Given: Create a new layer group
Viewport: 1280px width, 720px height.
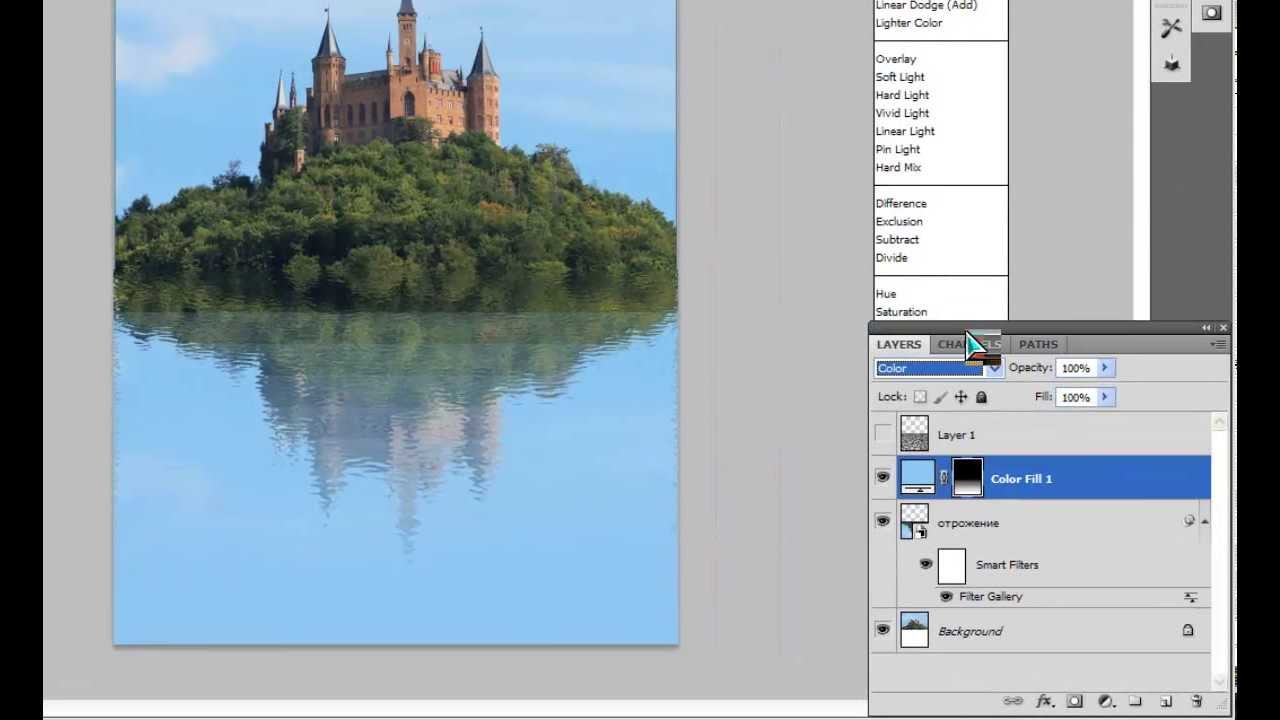Looking at the screenshot, I should [1136, 702].
